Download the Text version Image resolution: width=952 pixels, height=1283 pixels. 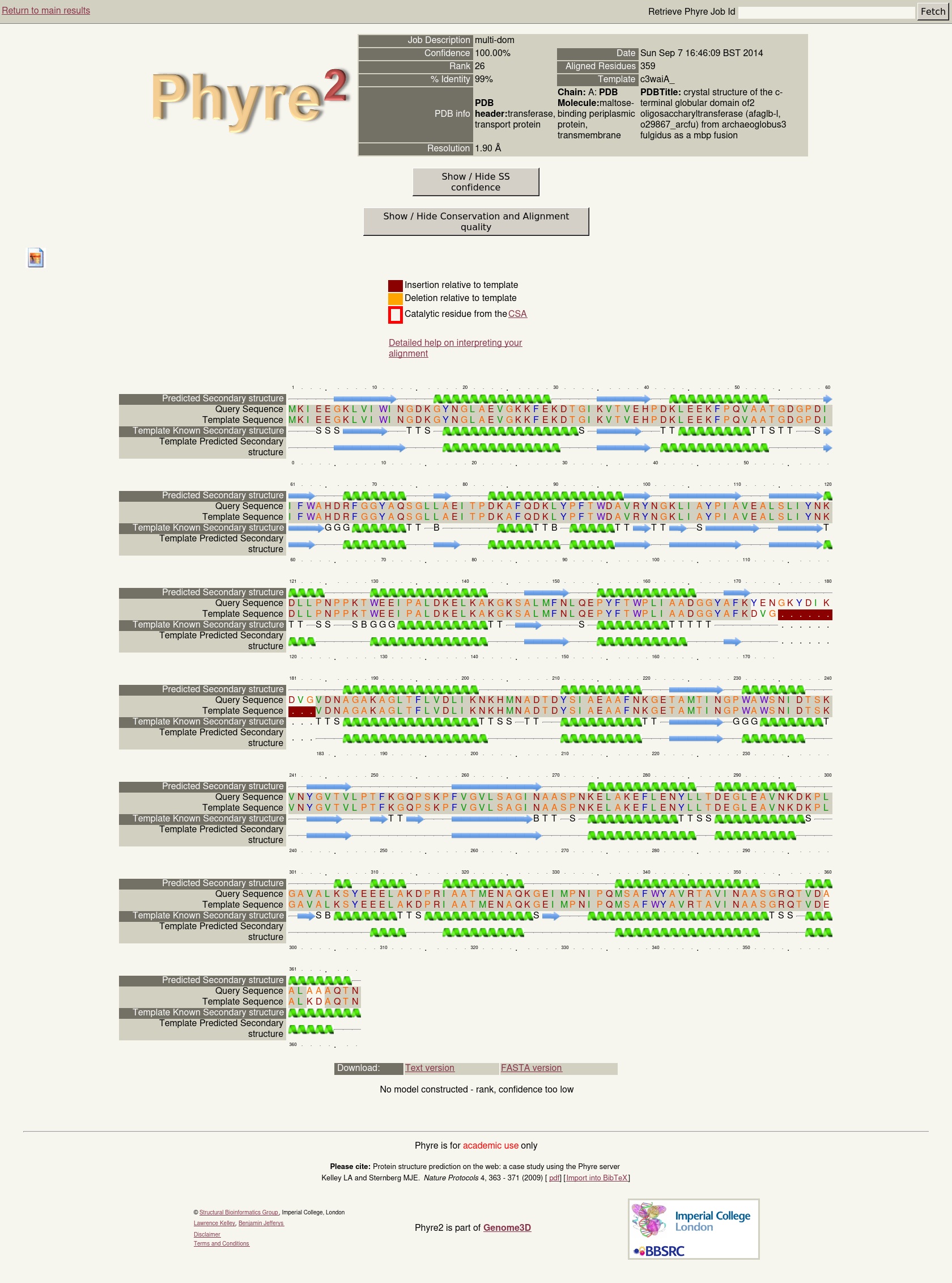click(430, 1068)
